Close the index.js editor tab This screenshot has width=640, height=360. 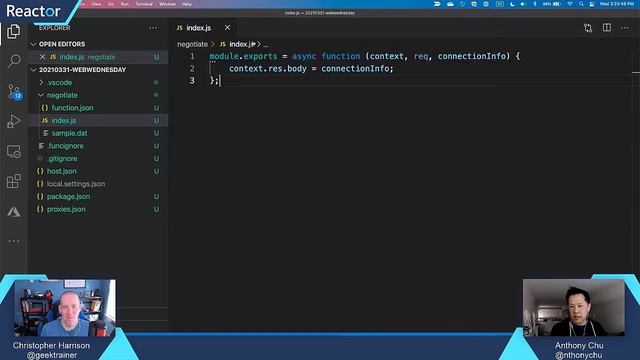(227, 28)
